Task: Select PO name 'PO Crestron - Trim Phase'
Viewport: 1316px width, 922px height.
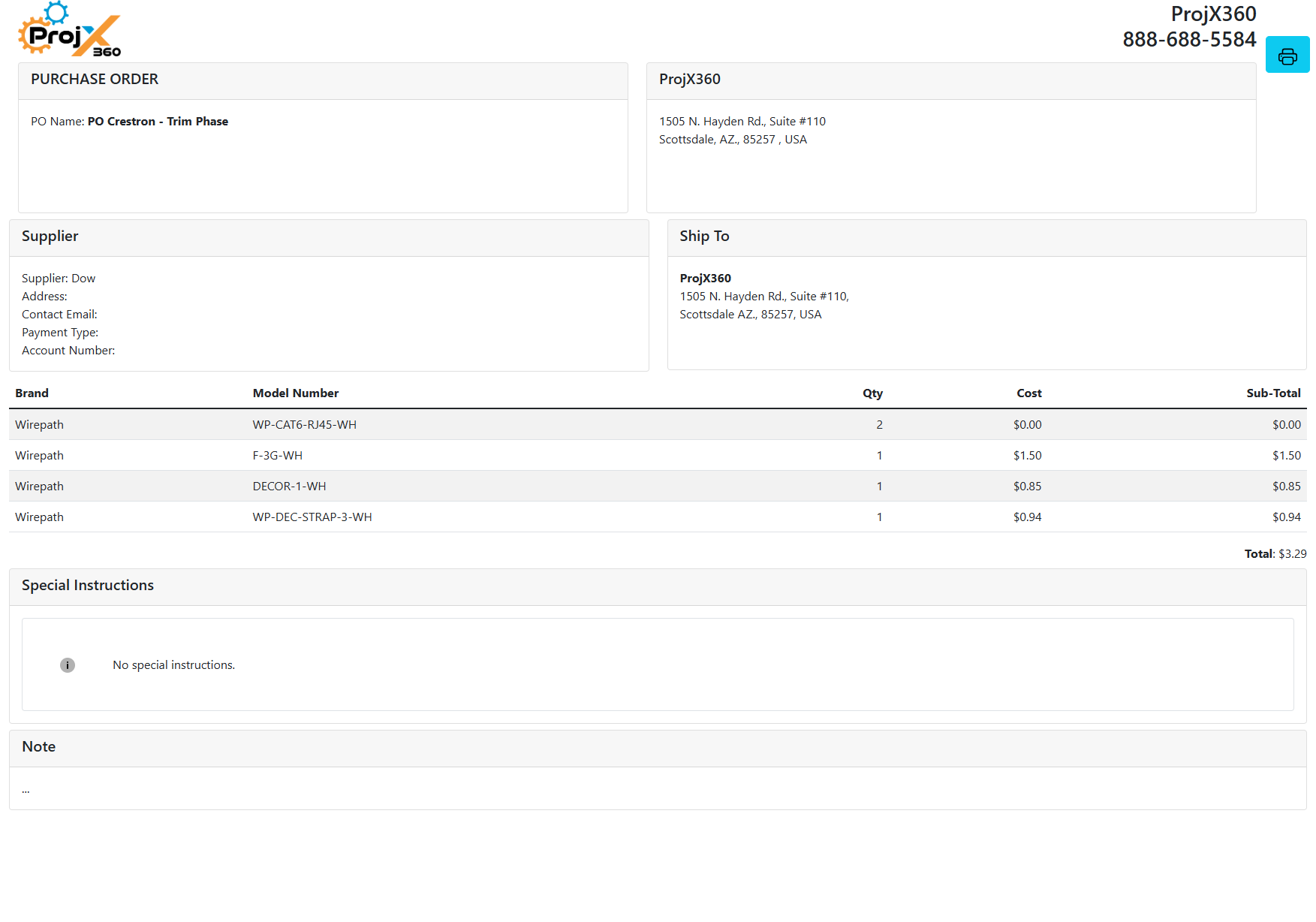Action: coord(158,122)
